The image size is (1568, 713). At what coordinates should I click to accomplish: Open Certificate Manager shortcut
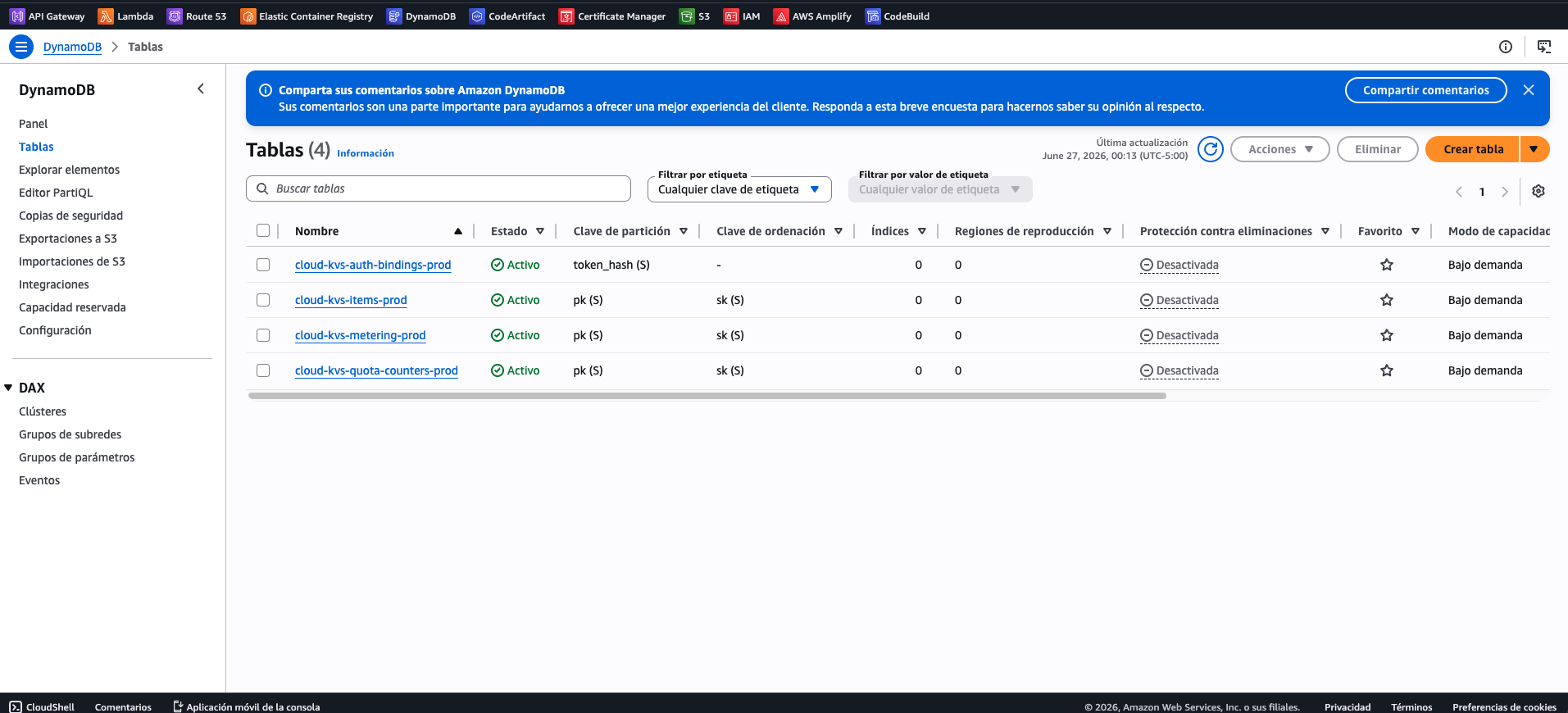(x=612, y=16)
